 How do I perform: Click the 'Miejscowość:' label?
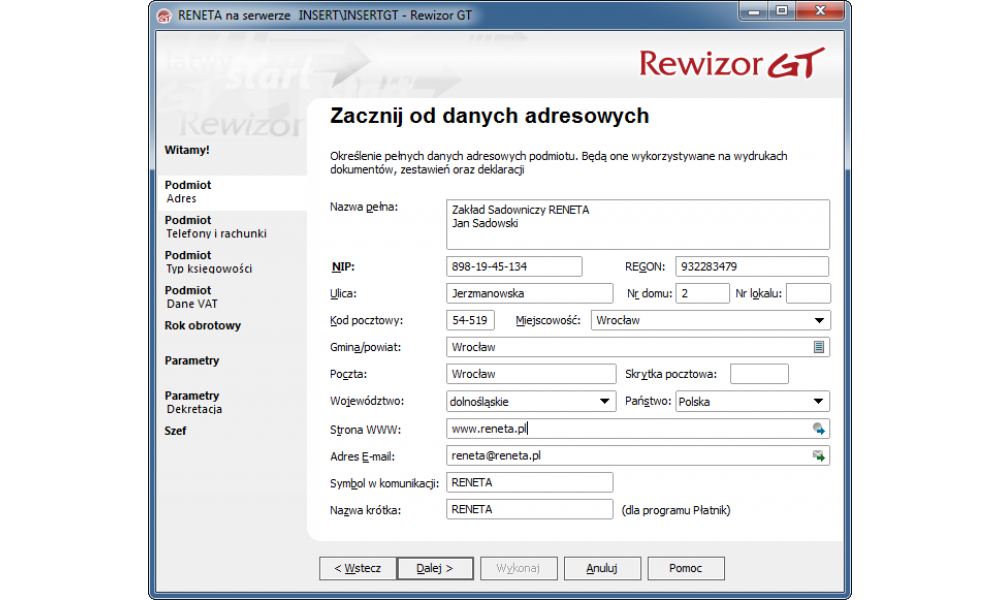point(548,320)
